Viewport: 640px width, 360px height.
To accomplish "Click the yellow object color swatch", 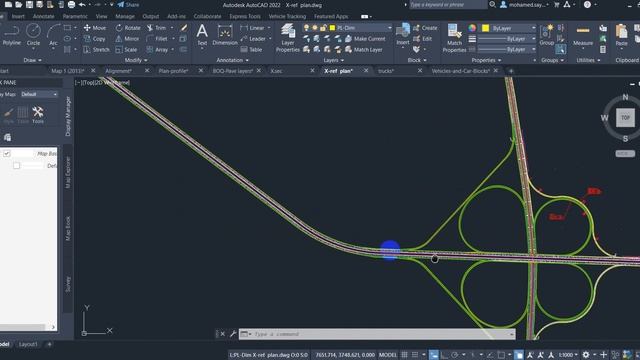I will pyautogui.click(x=485, y=28).
